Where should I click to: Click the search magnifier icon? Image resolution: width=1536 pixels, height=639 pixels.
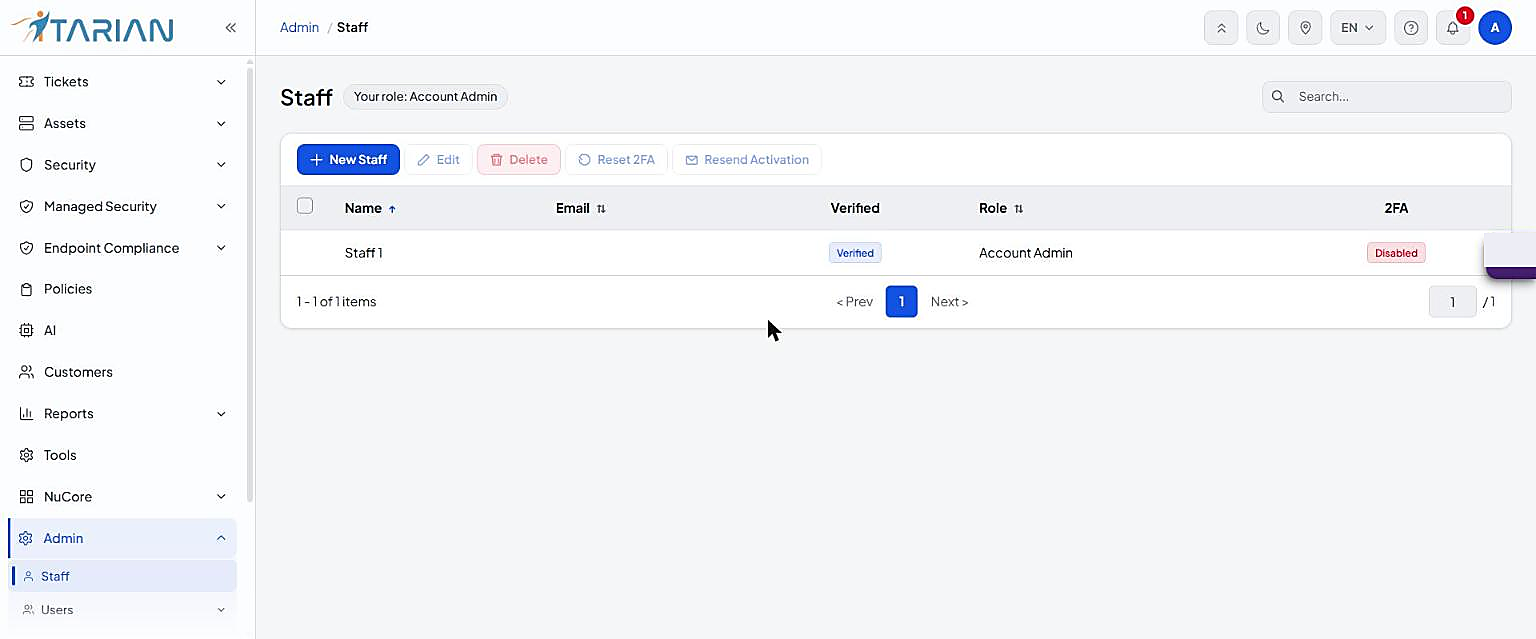[x=1278, y=97]
